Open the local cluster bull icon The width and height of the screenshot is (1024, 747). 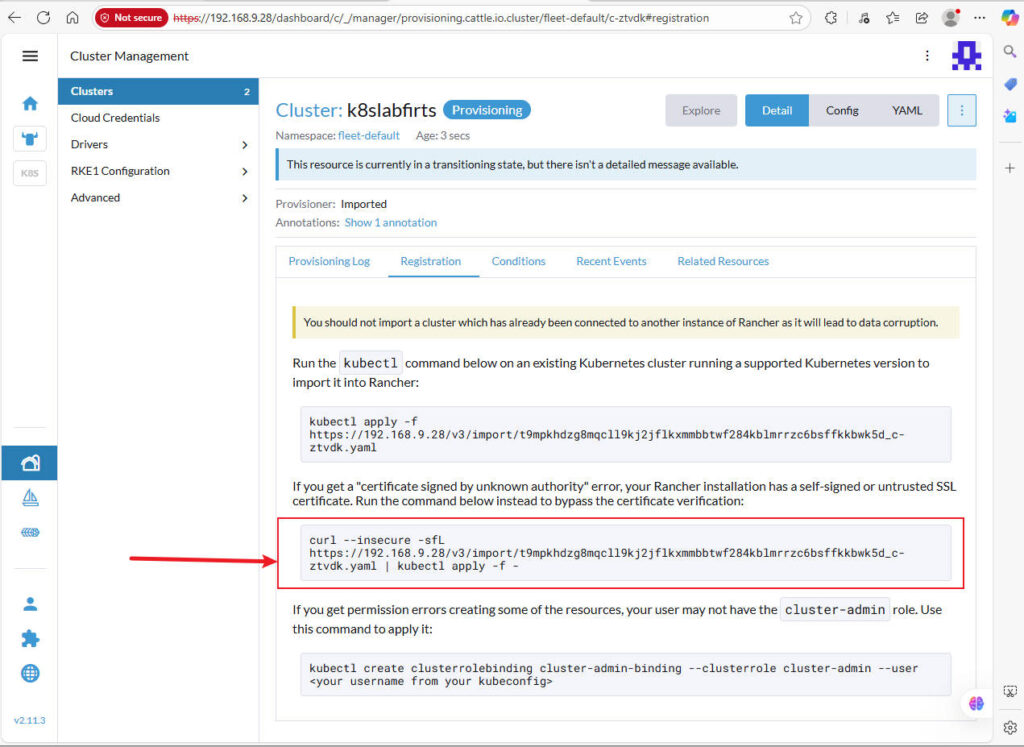(30, 138)
